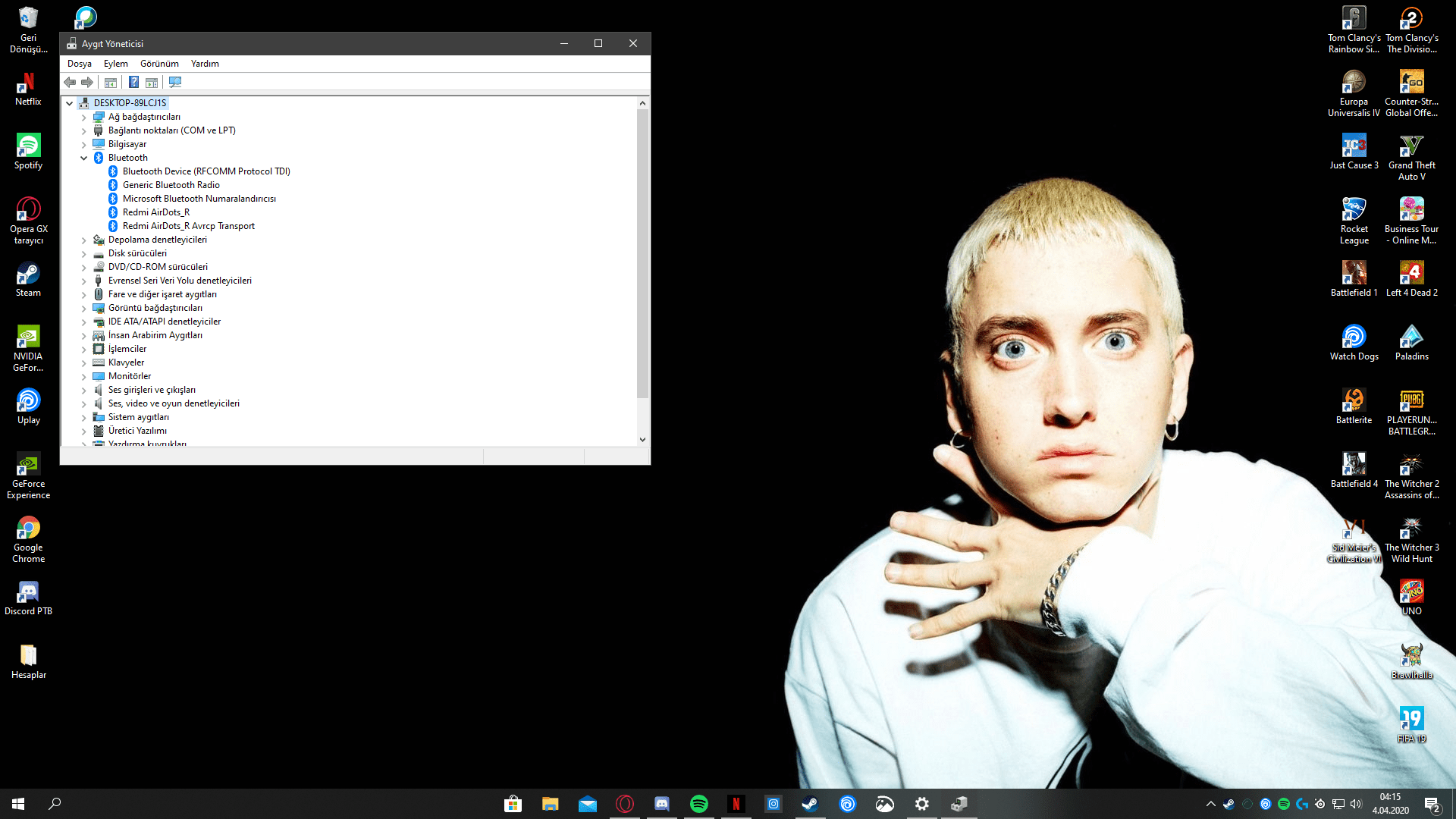The width and height of the screenshot is (1456, 819).
Task: Open Spotify from the taskbar
Action: [x=698, y=804]
